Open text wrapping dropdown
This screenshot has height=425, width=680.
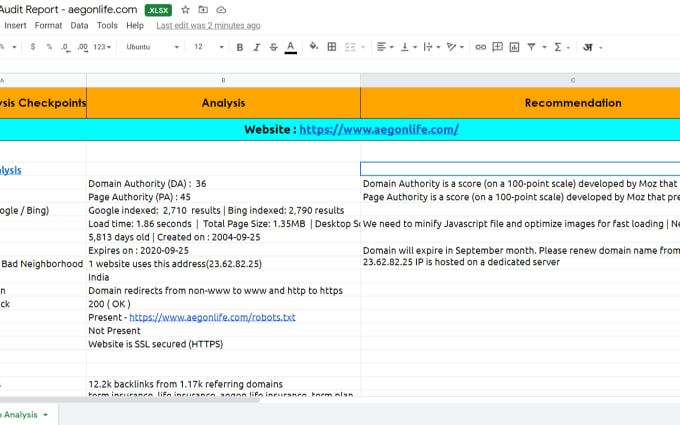[x=431, y=47]
